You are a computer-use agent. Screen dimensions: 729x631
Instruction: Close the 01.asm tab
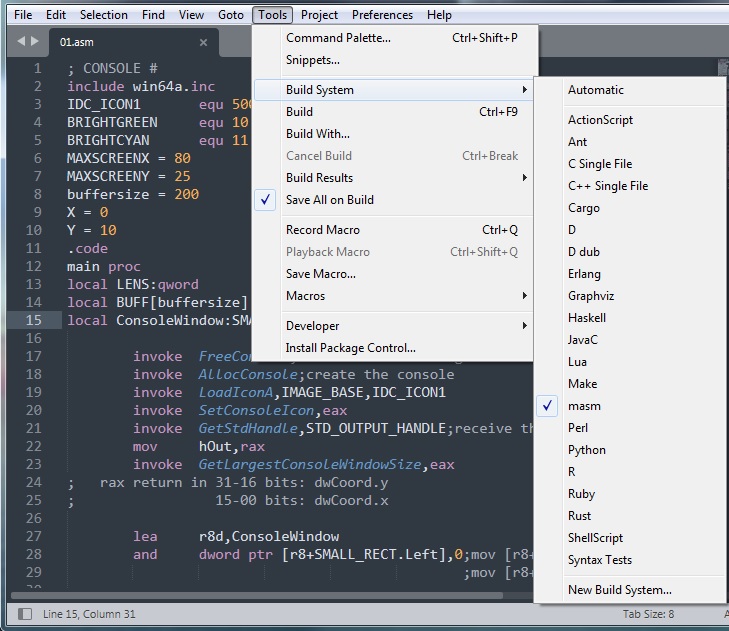tap(204, 43)
